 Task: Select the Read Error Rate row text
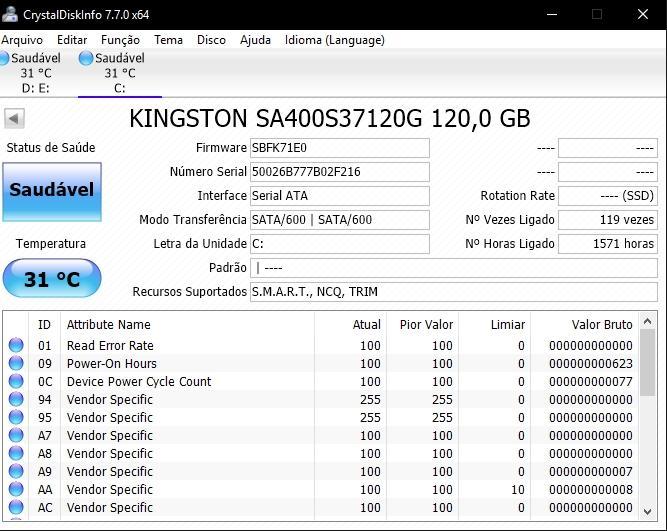click(110, 345)
